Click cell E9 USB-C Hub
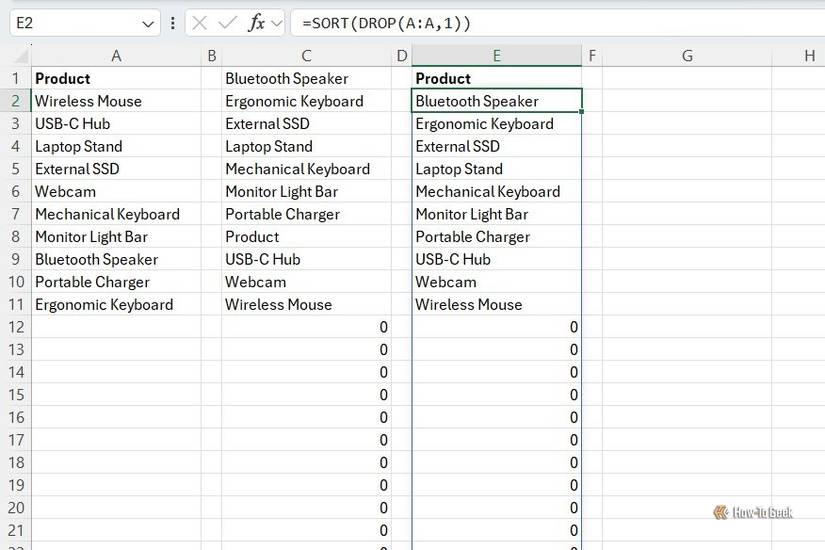 [497, 259]
